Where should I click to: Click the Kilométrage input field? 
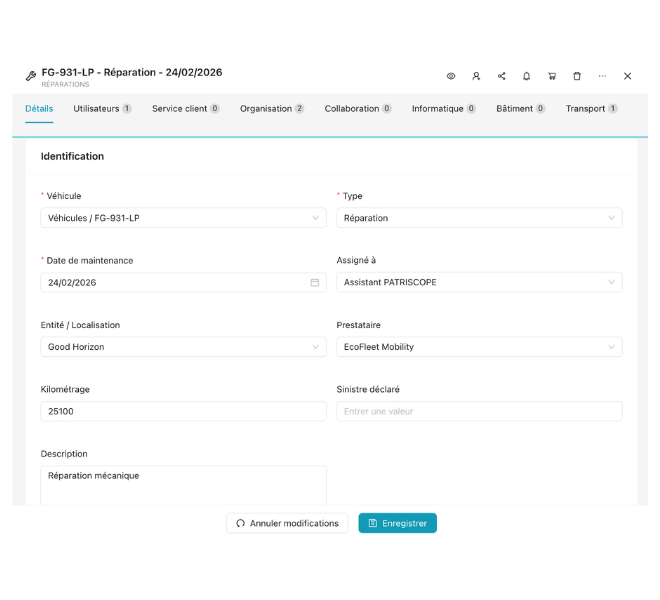(184, 411)
